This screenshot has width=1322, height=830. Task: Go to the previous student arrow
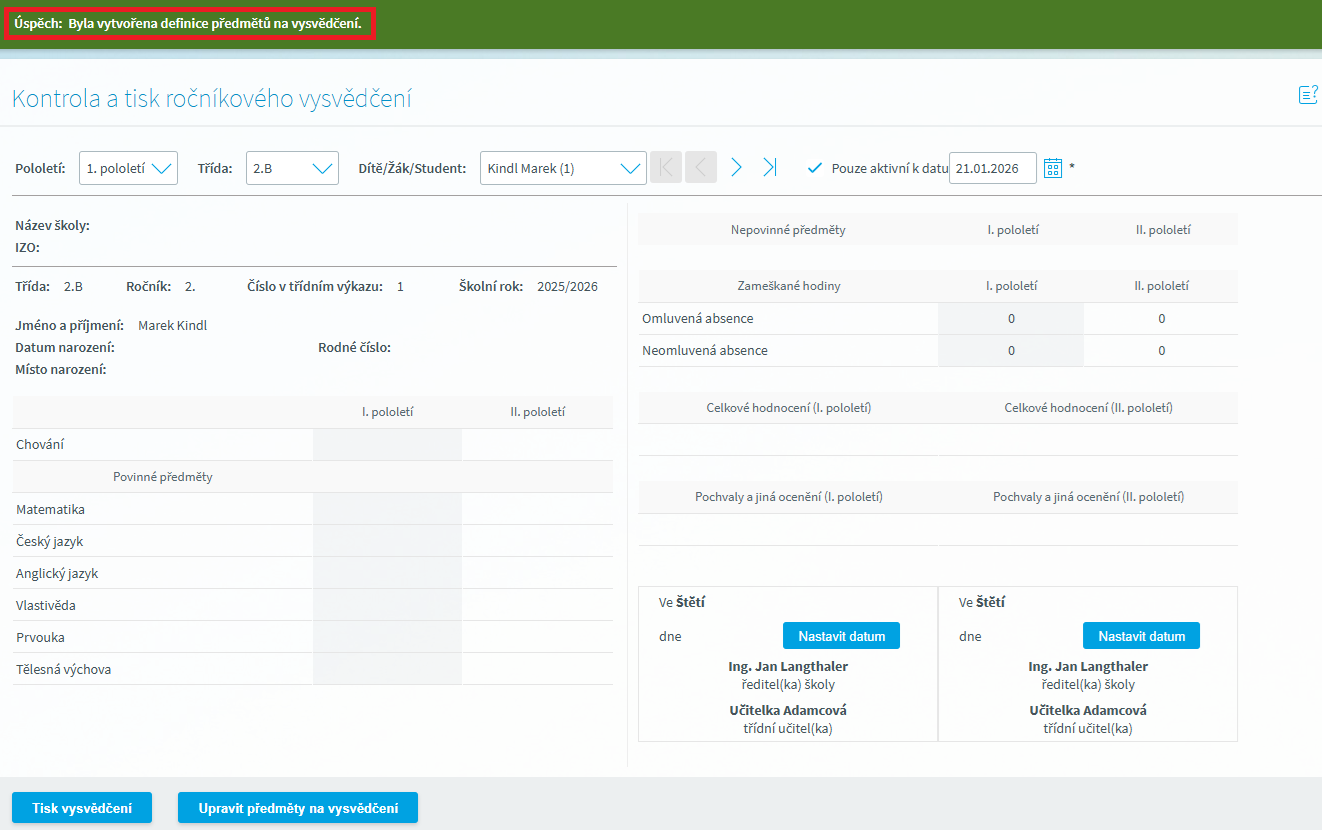[700, 168]
